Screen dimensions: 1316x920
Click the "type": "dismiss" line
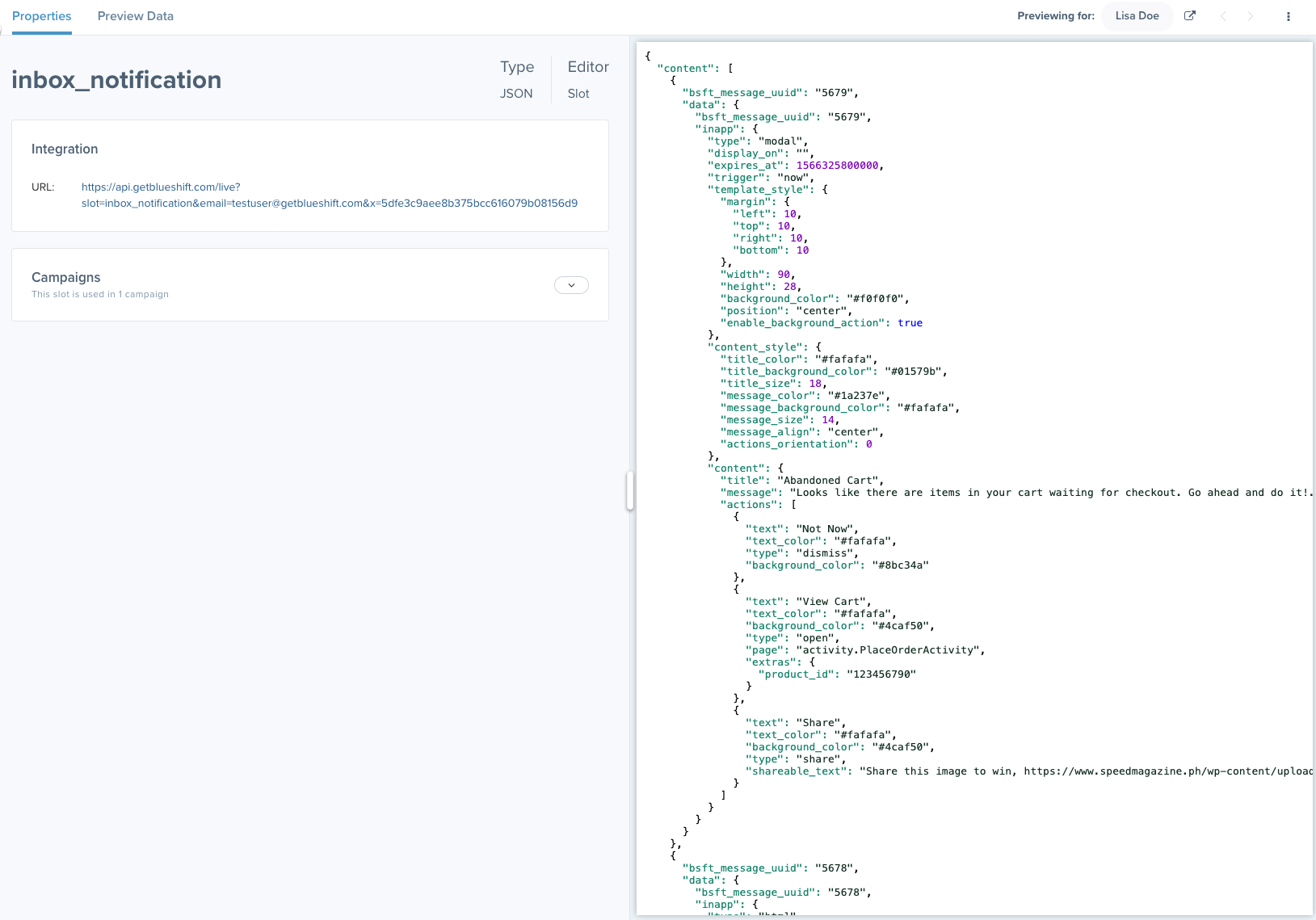[x=802, y=553]
